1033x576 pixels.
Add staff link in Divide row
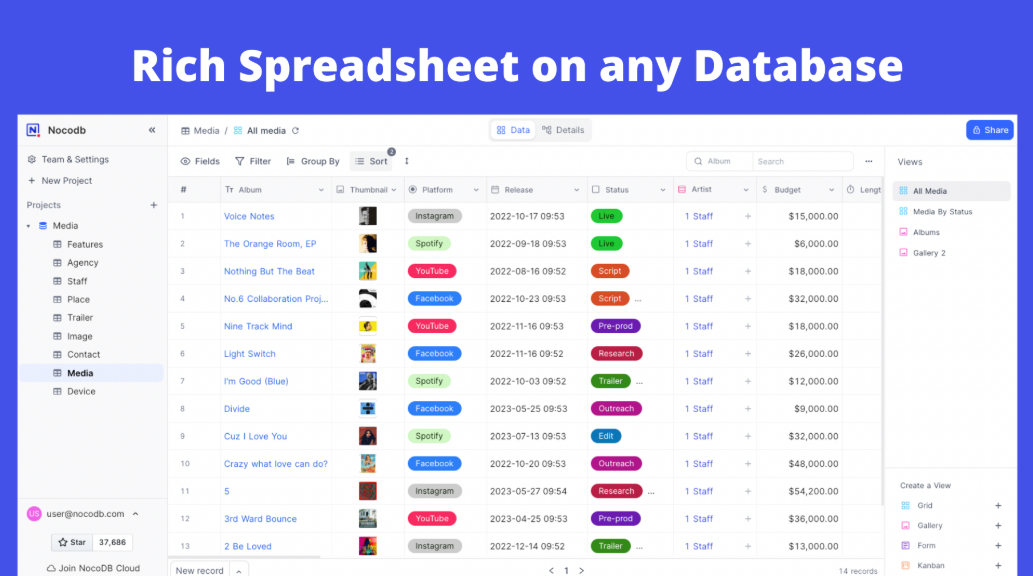(748, 409)
